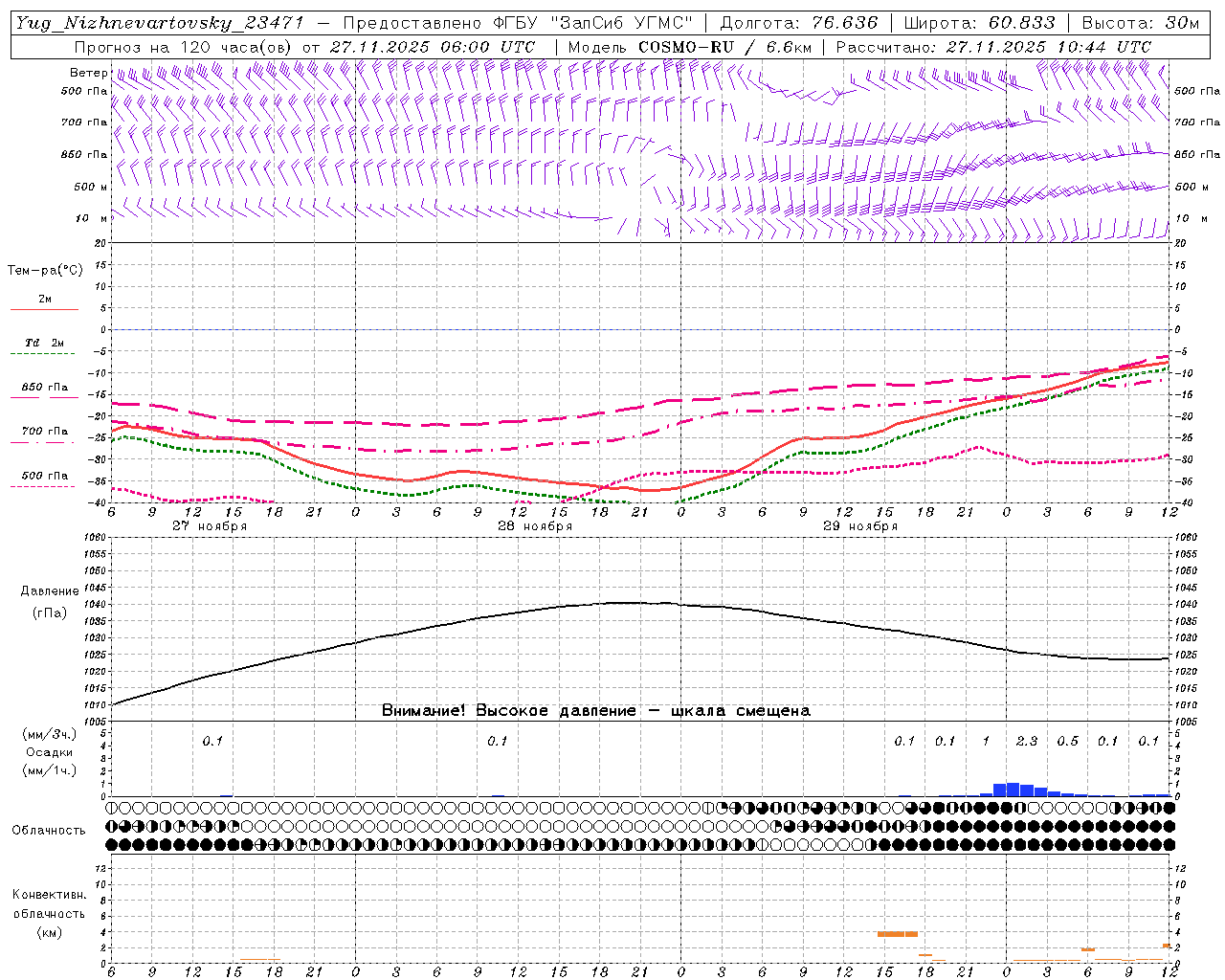Click the Рассчитано: 27.11.2025 10:44 UTC text
Image resolution: width=1225 pixels, height=980 pixels.
pyautogui.click(x=993, y=47)
